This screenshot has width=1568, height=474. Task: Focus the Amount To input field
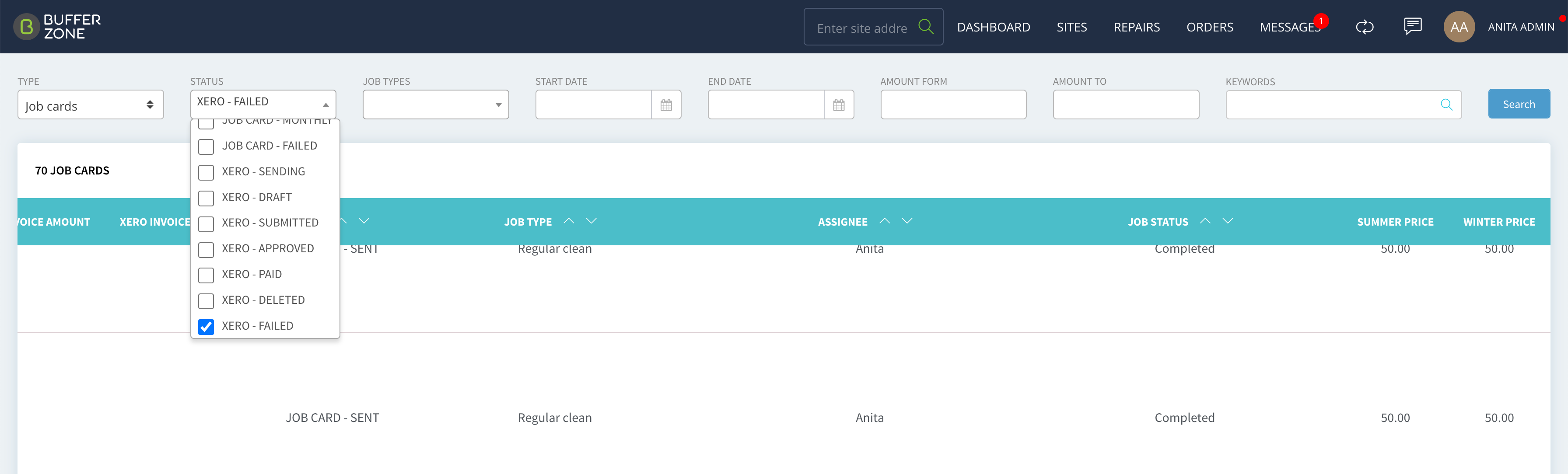coord(1126,105)
